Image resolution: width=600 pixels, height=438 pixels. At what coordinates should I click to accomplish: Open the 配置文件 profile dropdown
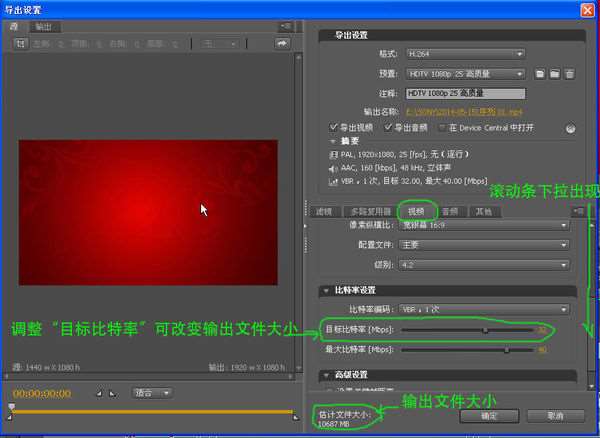484,245
